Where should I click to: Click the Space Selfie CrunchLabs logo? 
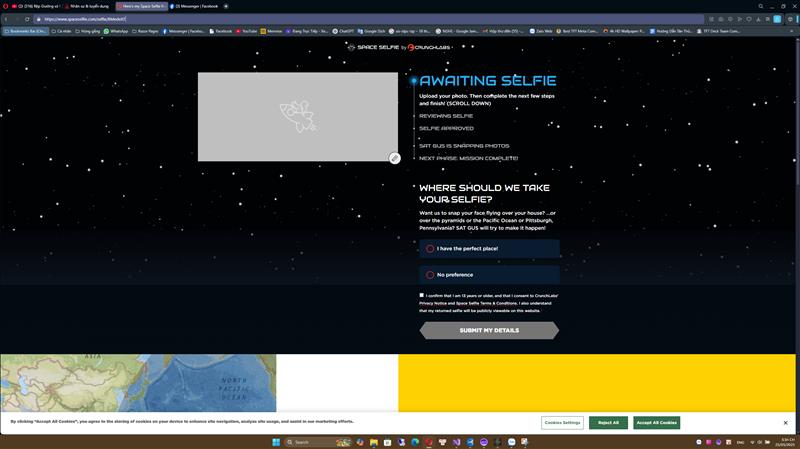point(400,47)
